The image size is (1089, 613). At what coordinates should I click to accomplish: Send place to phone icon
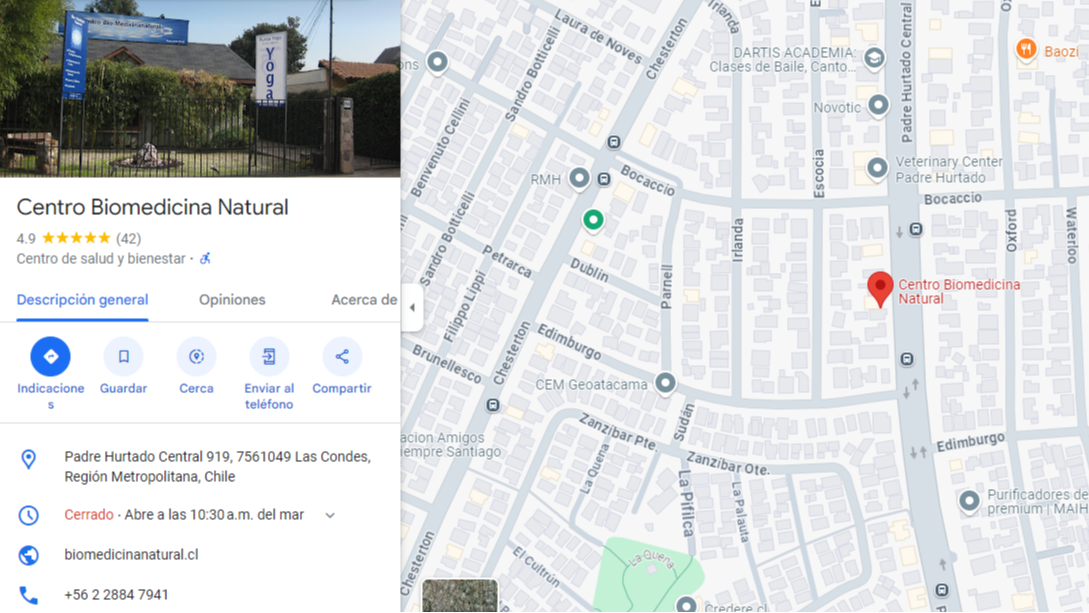(x=269, y=356)
